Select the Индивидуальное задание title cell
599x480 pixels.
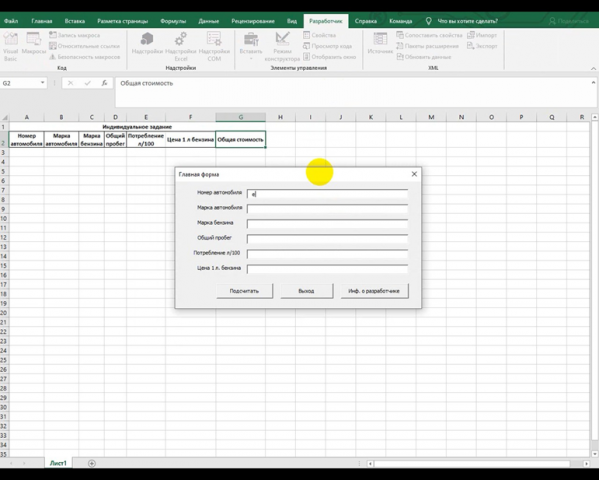tap(137, 126)
